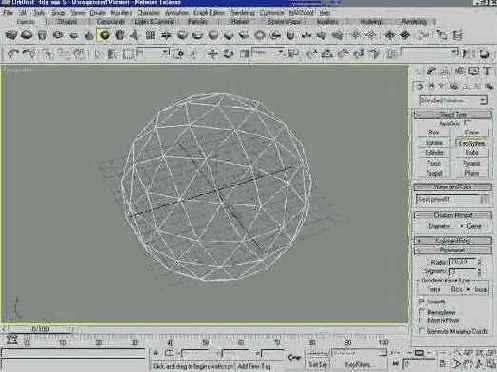
Task: Click the Cone object type button
Action: 471,133
